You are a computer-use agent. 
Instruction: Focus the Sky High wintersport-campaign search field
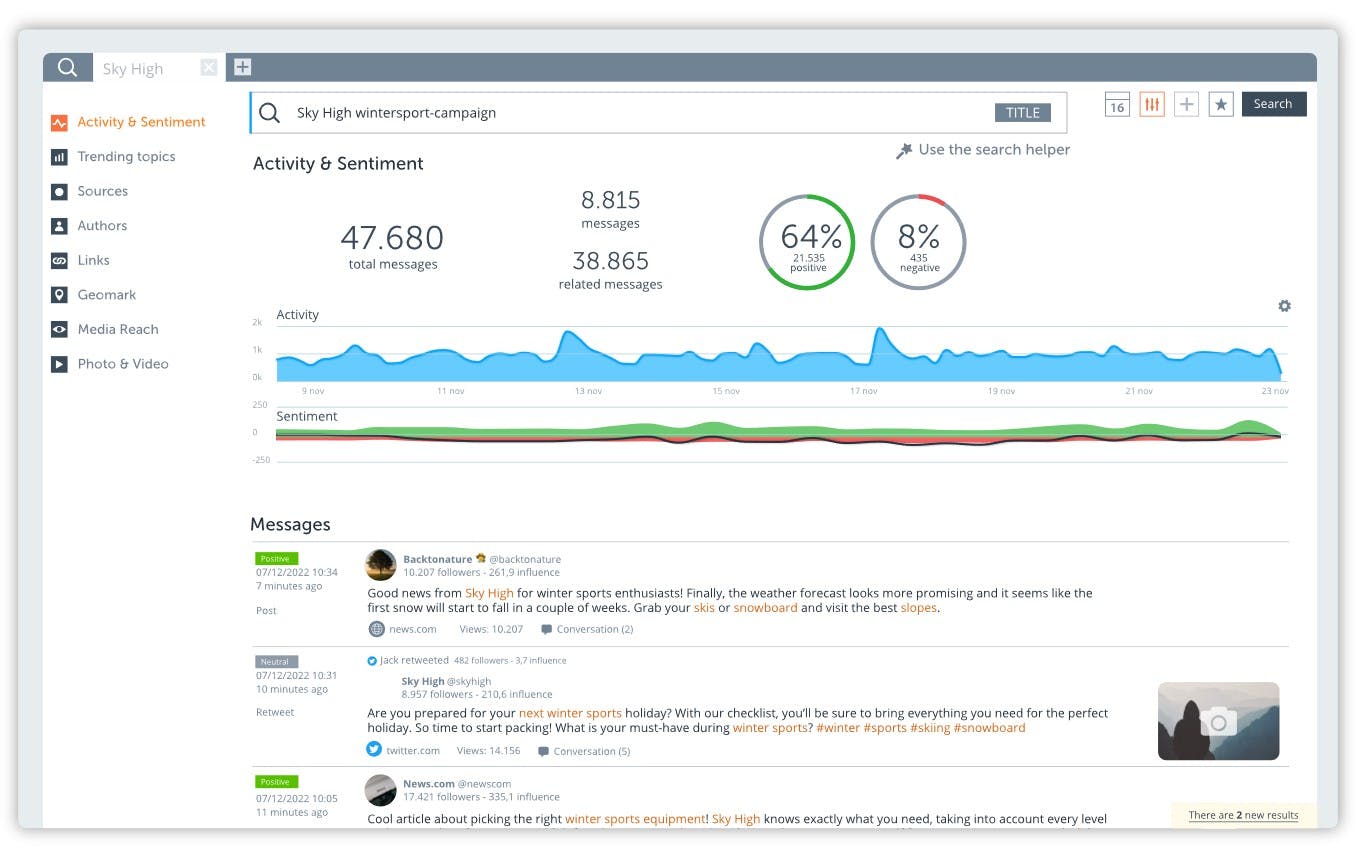pos(658,113)
